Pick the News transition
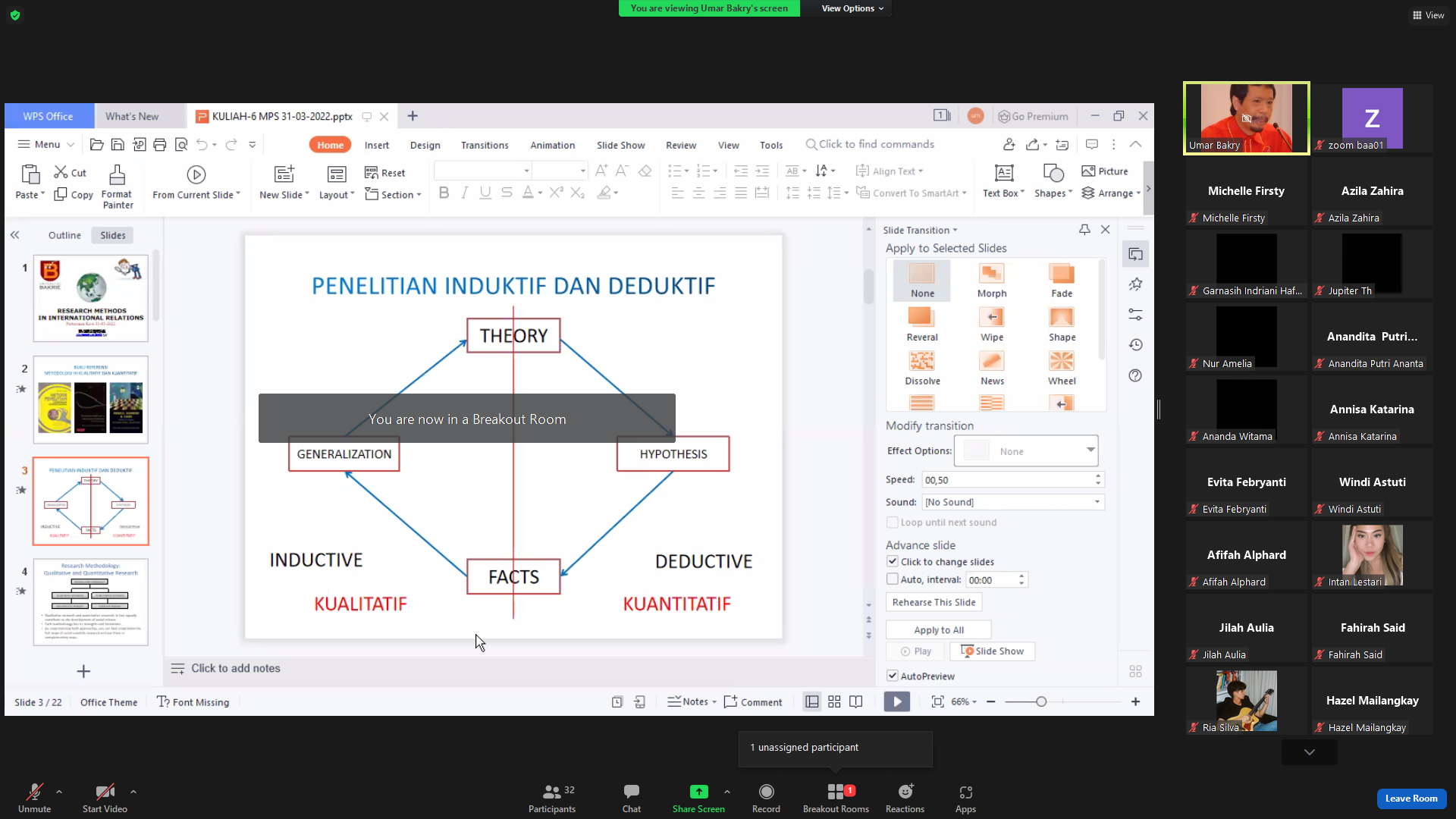The height and width of the screenshot is (819, 1456). click(992, 369)
